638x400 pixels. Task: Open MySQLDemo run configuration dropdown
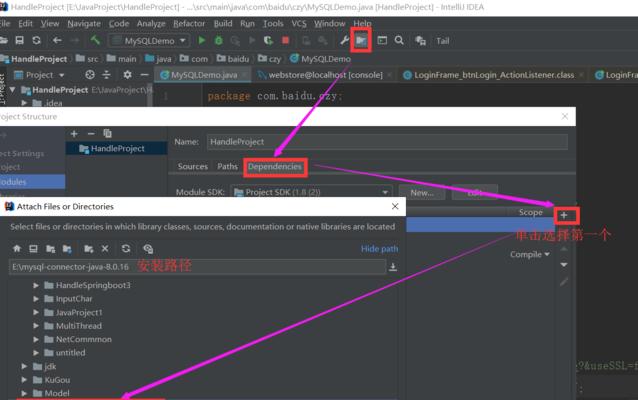click(x=149, y=41)
